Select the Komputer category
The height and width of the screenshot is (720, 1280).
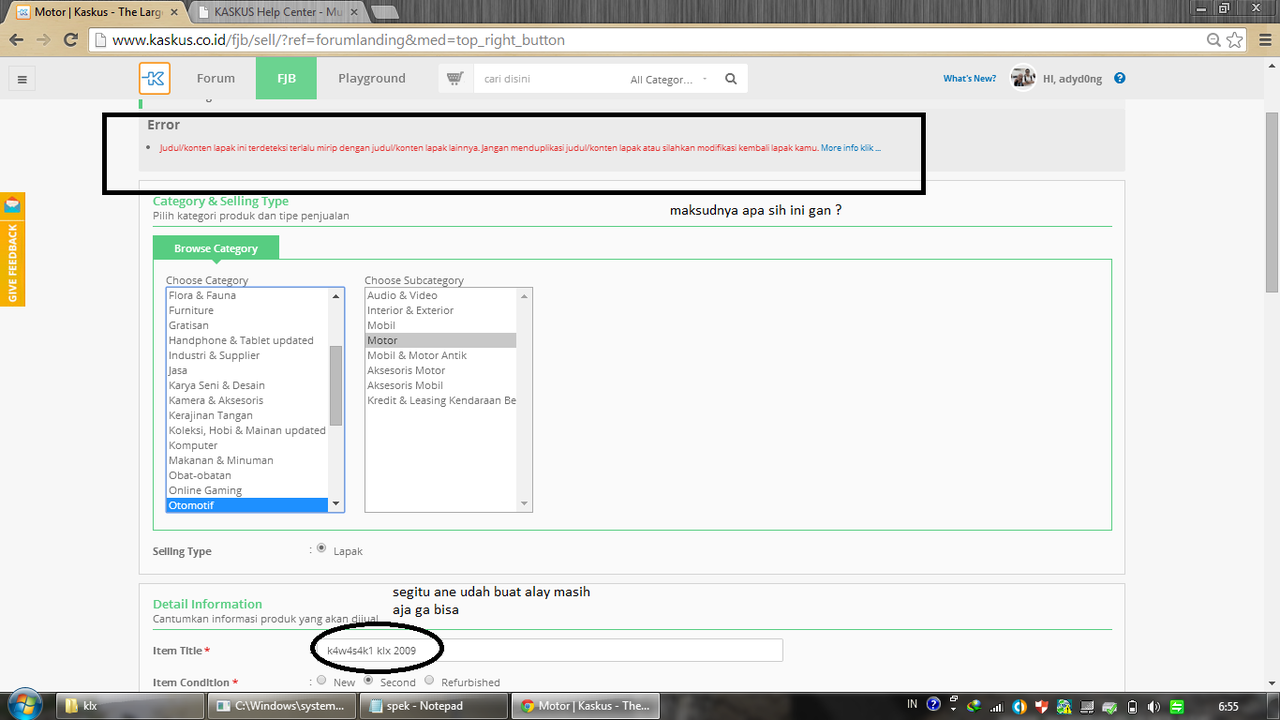click(x=247, y=445)
